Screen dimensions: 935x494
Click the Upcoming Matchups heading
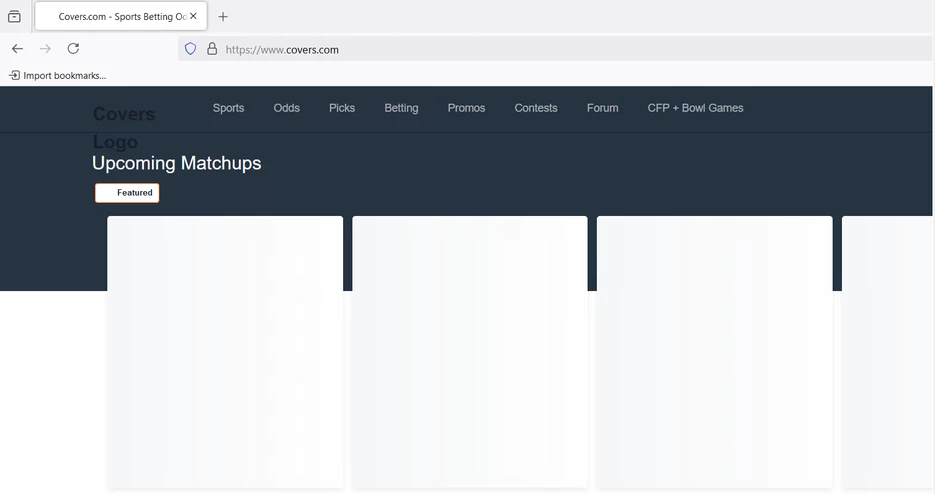click(x=177, y=163)
